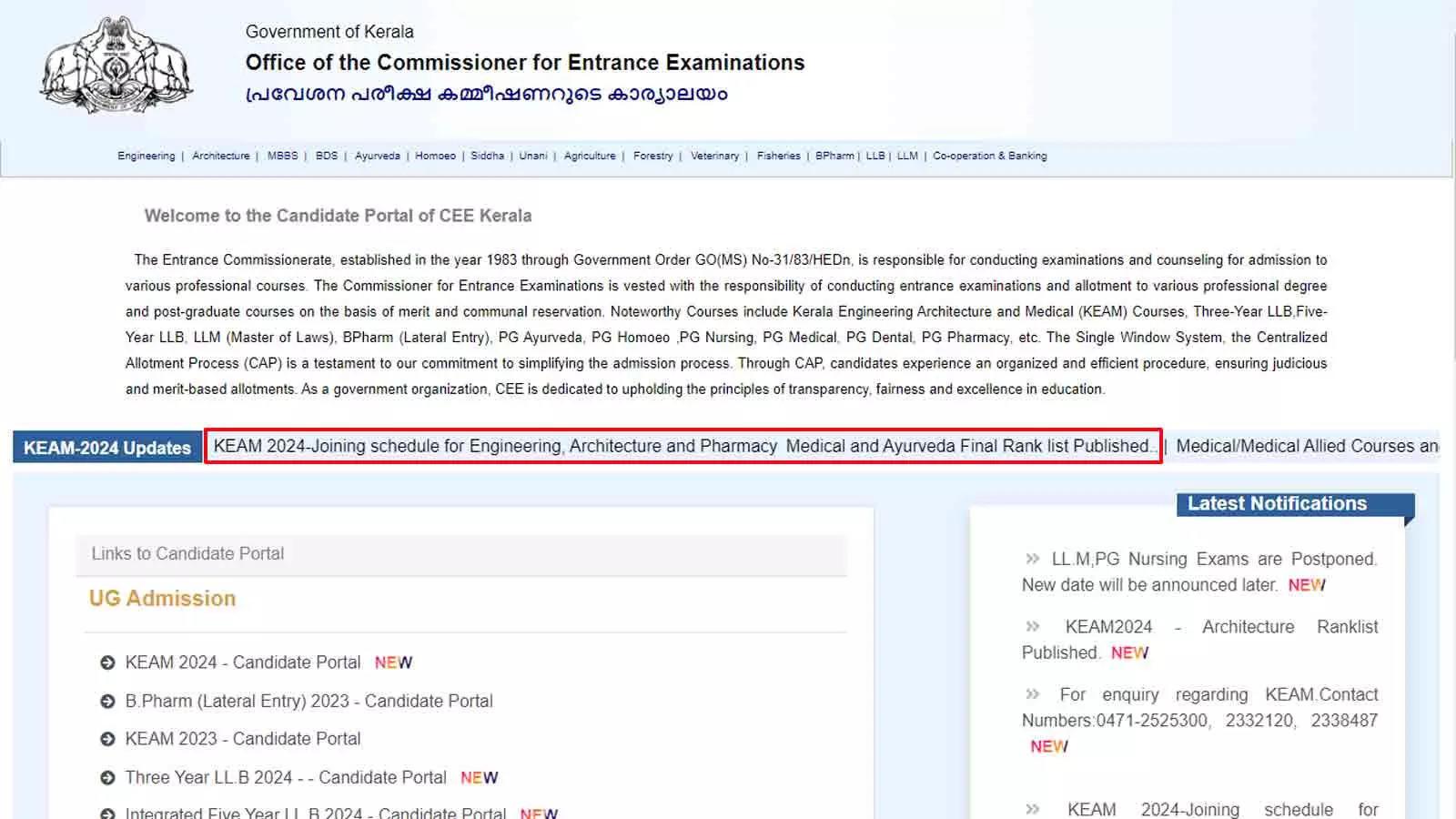The width and height of the screenshot is (1456, 819).
Task: Click the Latest Notifications header banner
Action: click(1295, 505)
